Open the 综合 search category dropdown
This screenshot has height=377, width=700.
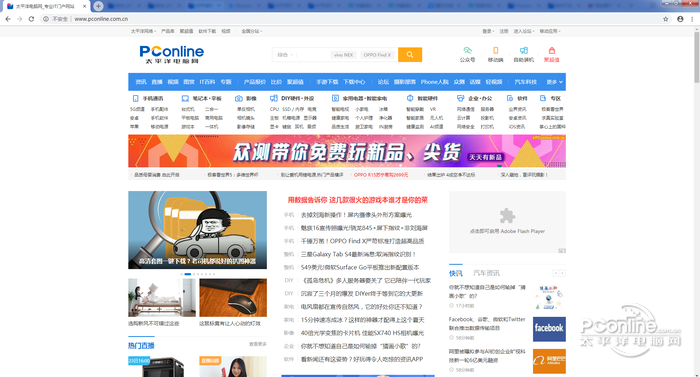[285, 55]
